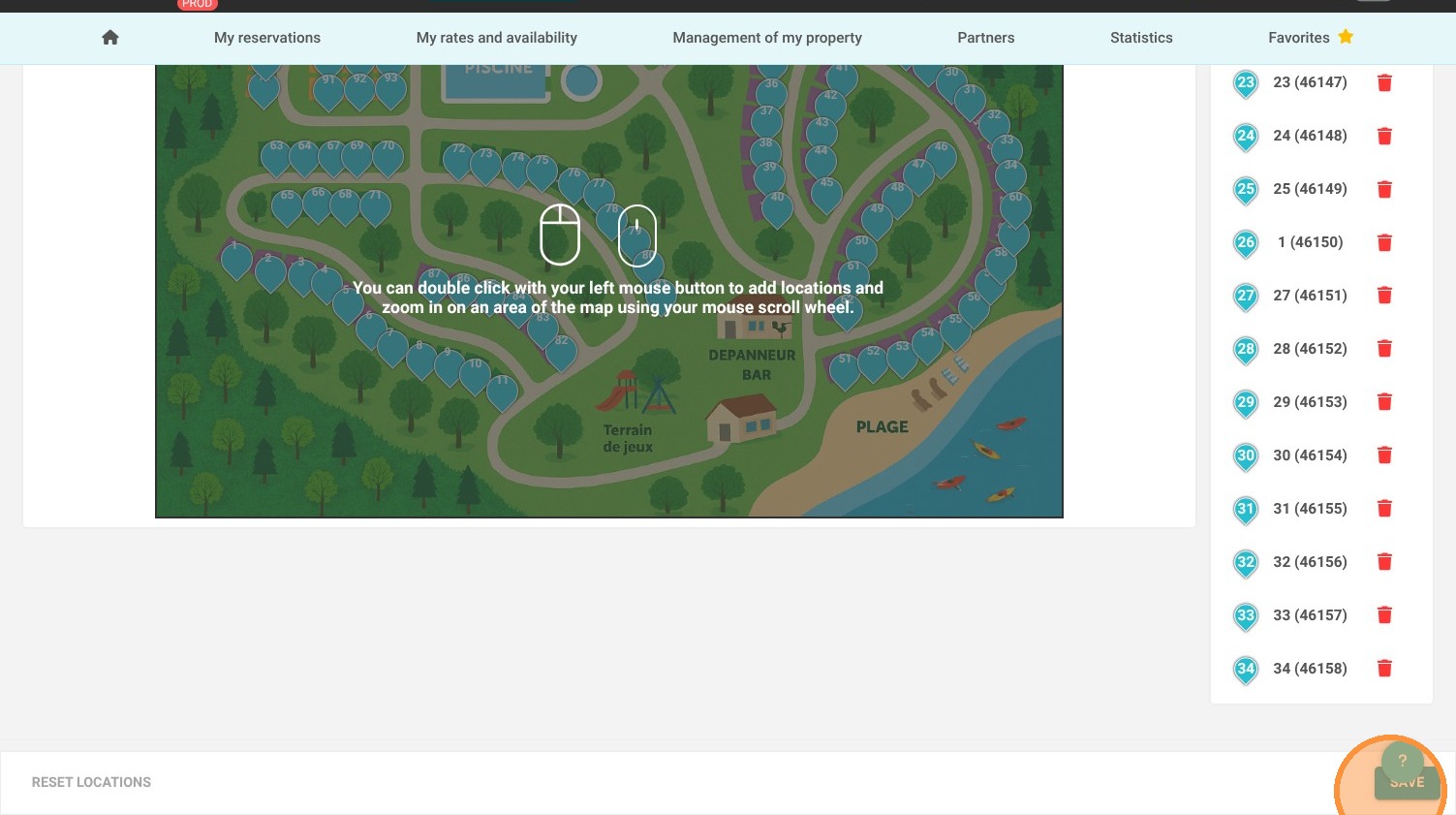
Task: Select marker pin 25 in list
Action: tap(1246, 190)
